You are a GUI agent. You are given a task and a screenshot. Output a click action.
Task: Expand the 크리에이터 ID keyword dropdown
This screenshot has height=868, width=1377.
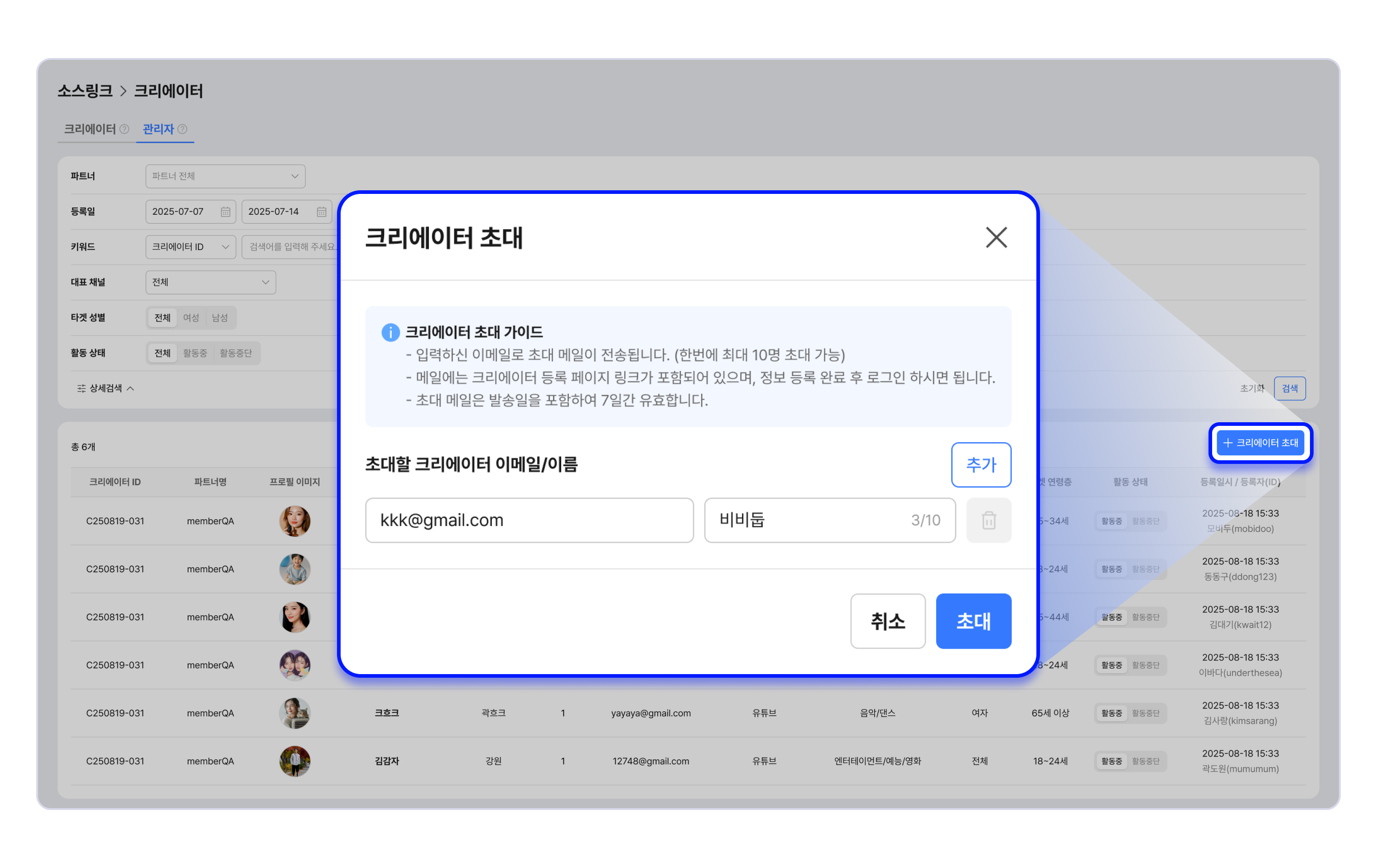point(190,247)
